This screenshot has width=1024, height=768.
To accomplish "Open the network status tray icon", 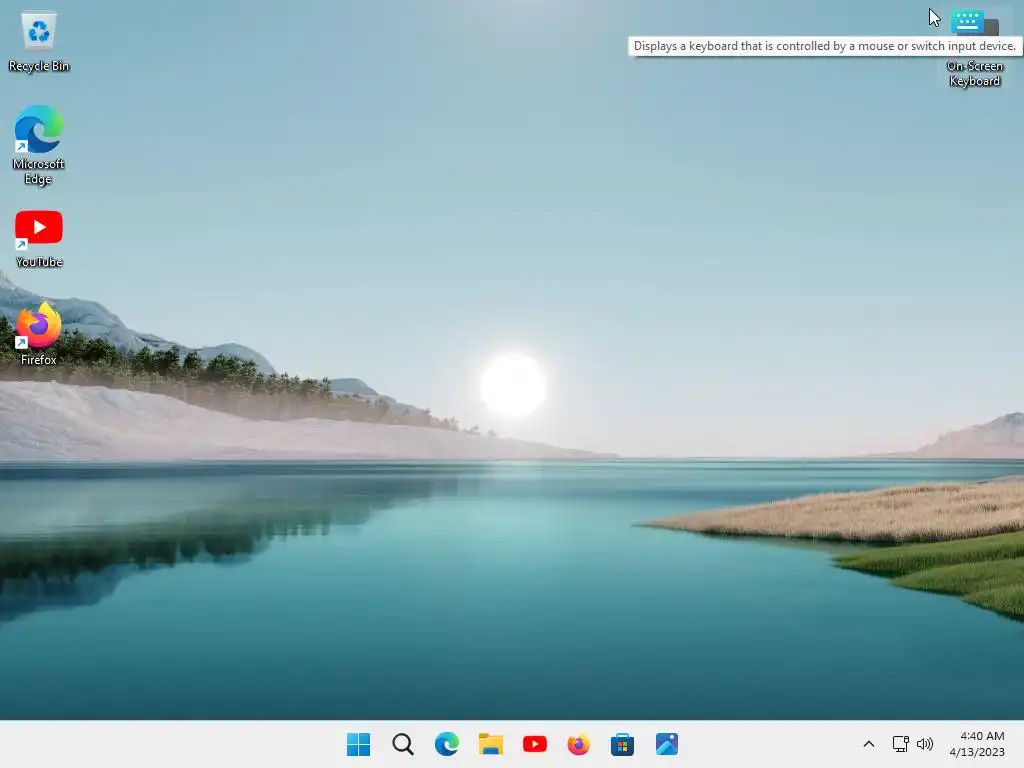I will point(901,744).
